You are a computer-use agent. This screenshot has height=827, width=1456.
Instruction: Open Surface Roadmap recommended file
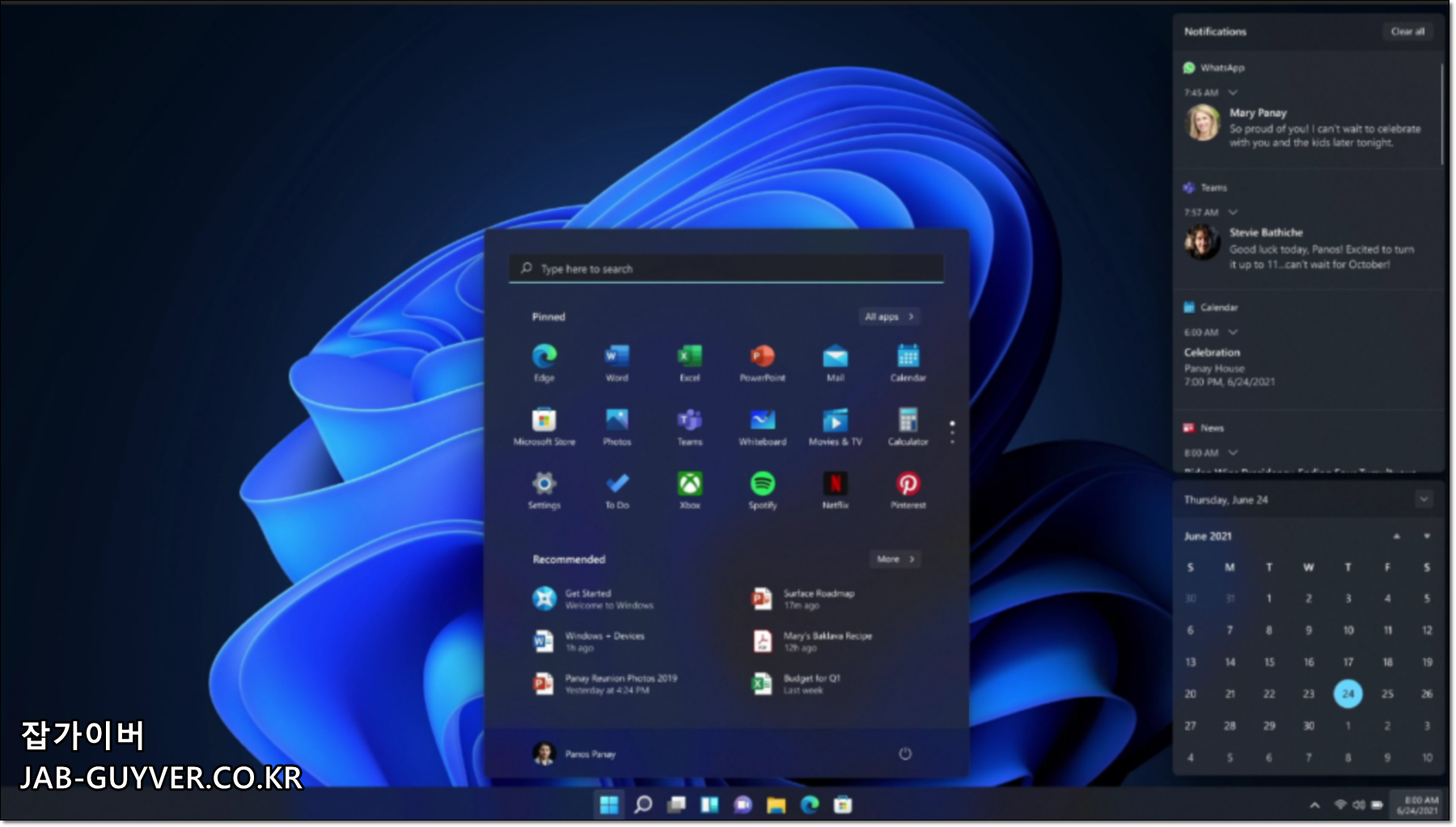(803, 599)
